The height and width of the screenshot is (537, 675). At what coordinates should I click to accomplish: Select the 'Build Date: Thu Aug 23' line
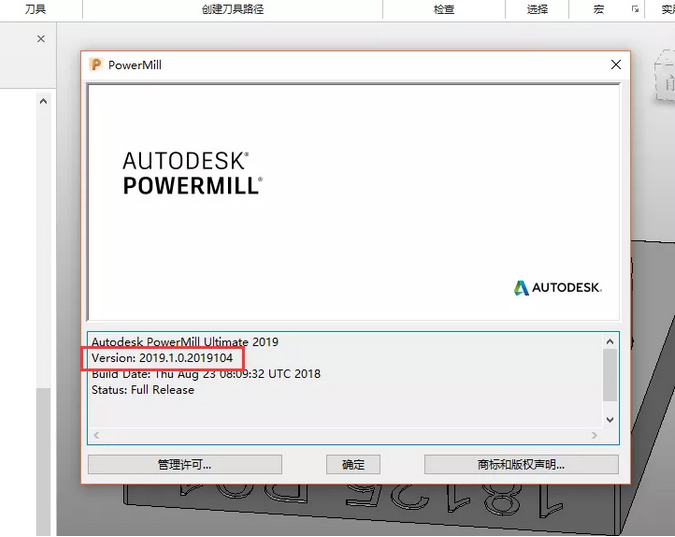pyautogui.click(x=206, y=374)
